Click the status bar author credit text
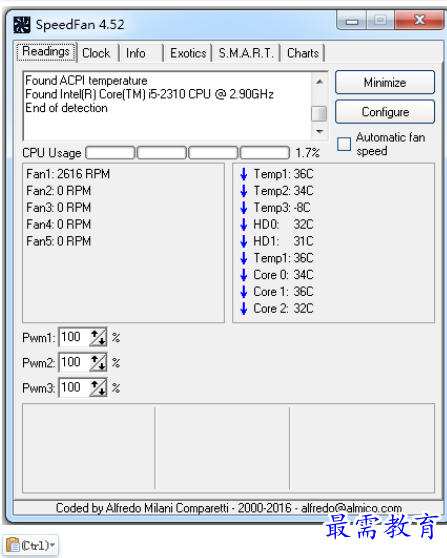 point(229,508)
